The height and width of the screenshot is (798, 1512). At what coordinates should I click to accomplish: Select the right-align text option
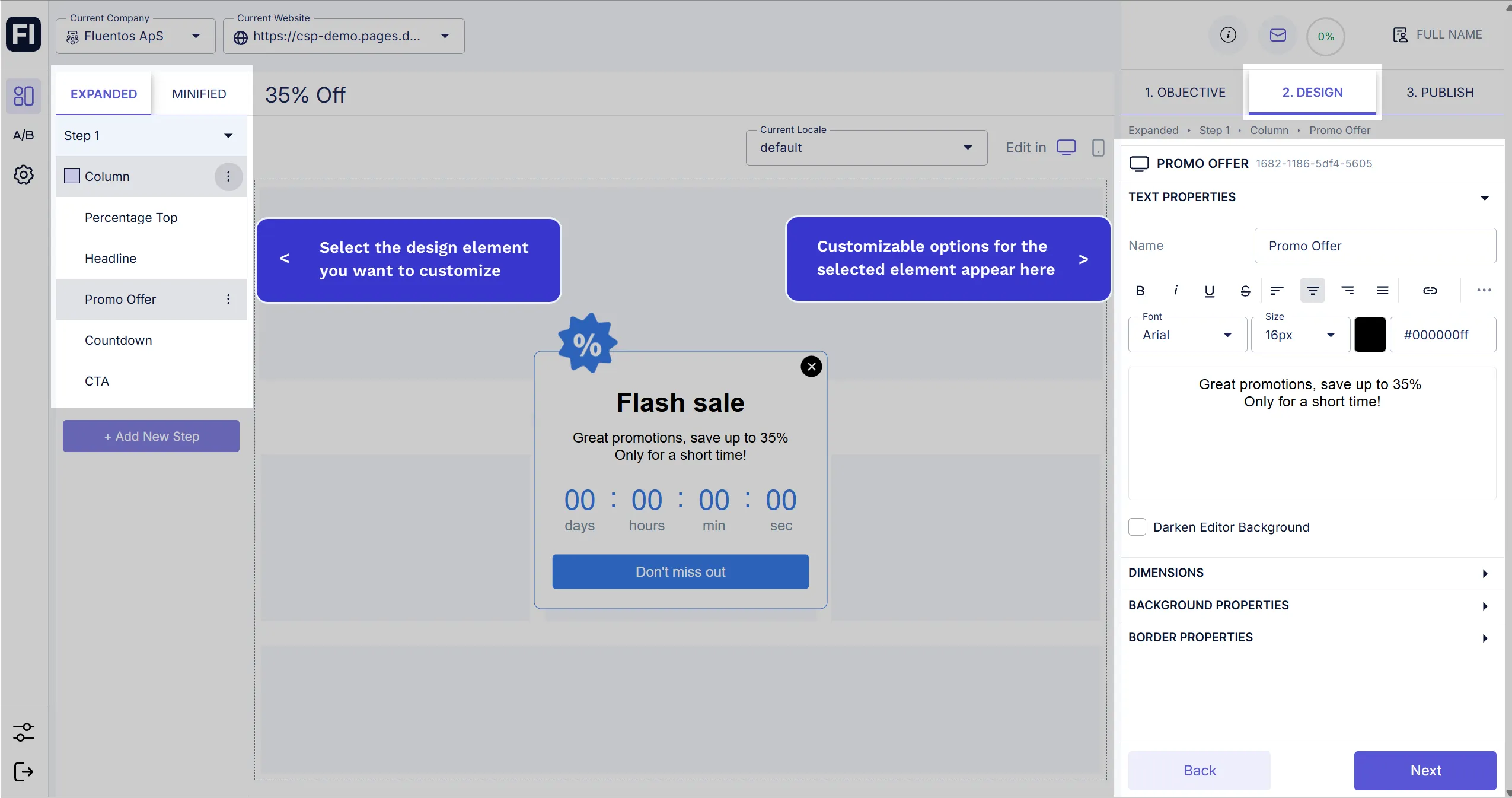(1348, 291)
